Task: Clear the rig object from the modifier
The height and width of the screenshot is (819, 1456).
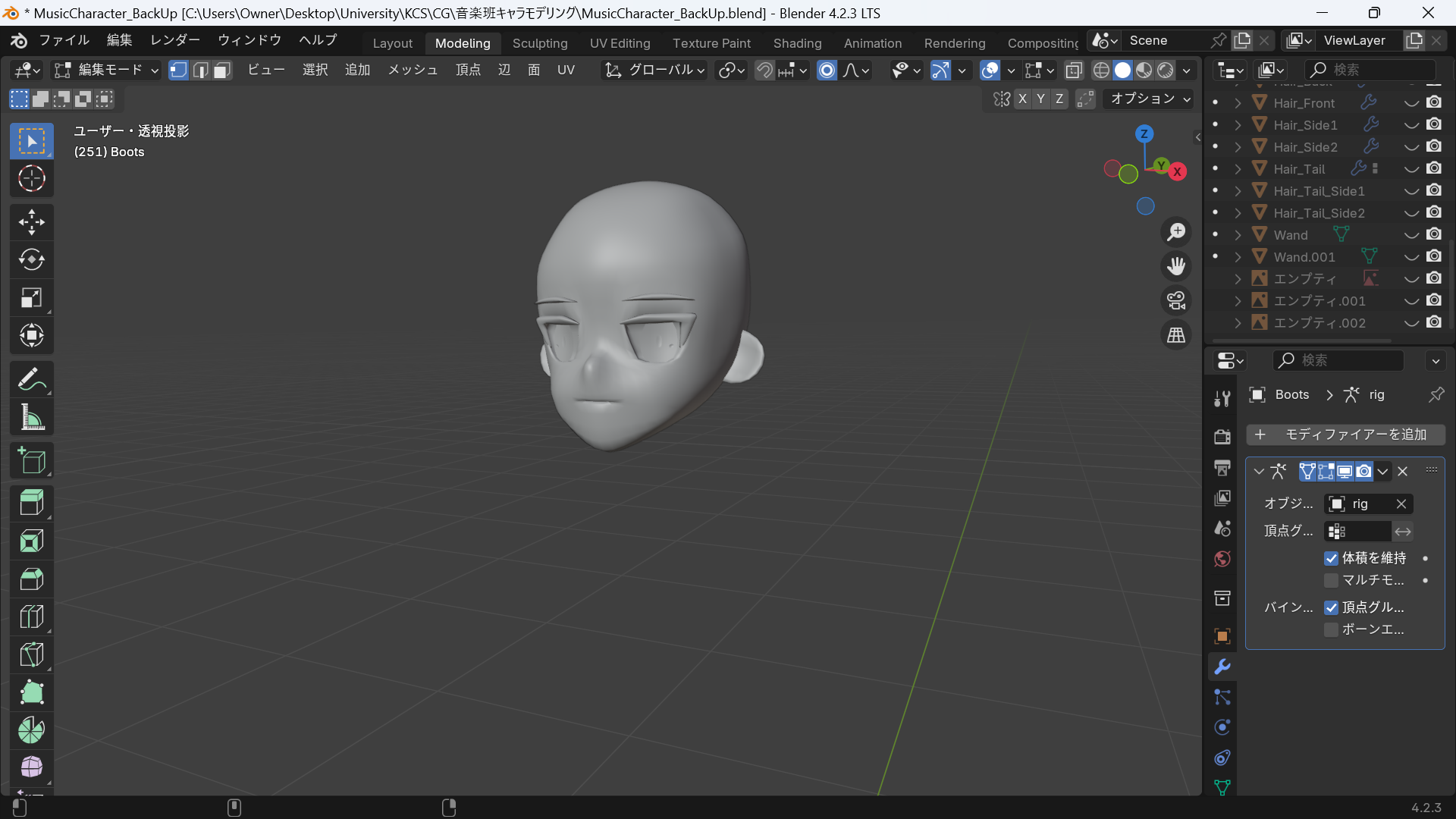Action: 1400,504
